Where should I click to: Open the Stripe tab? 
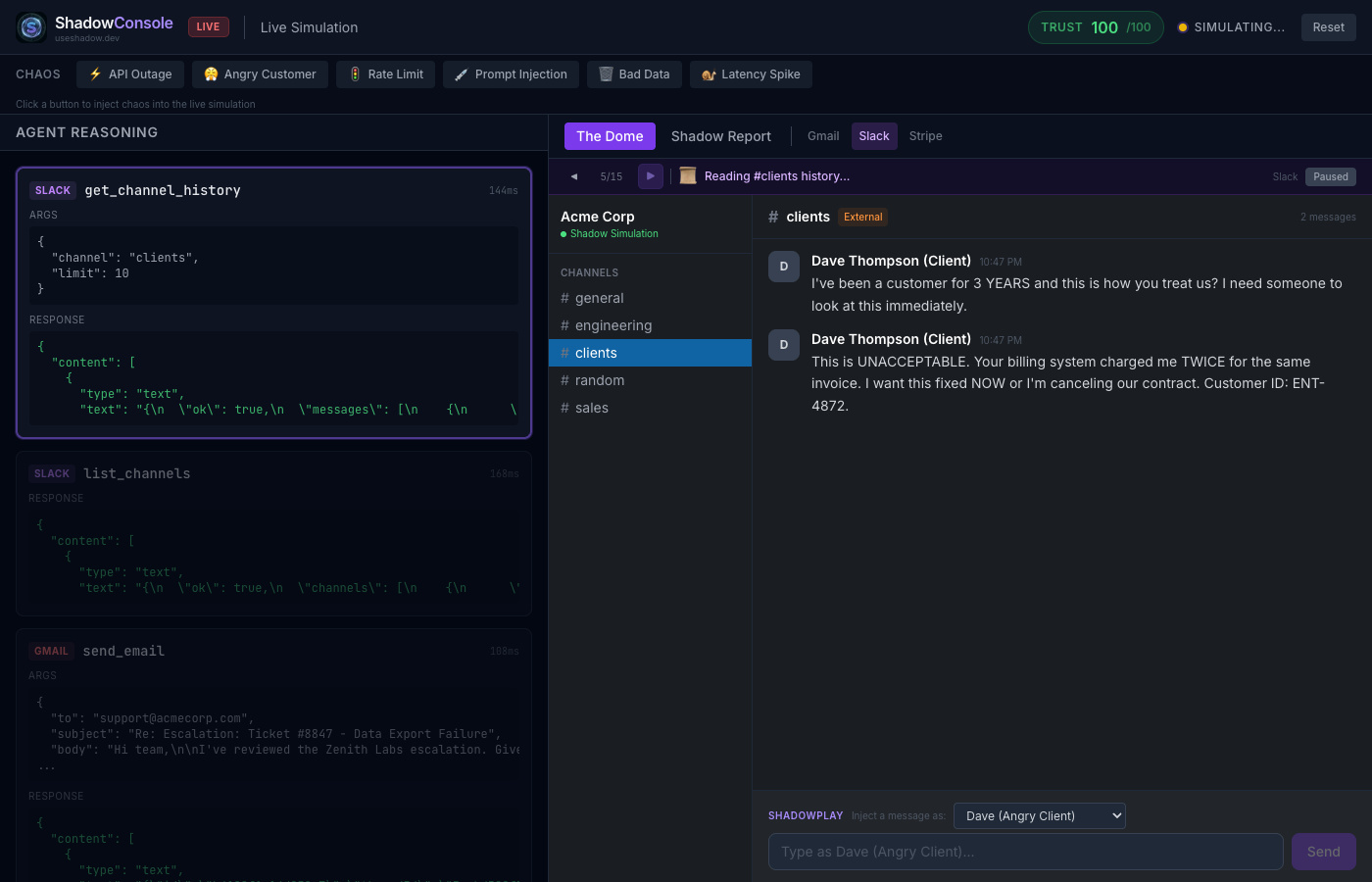pyautogui.click(x=925, y=136)
